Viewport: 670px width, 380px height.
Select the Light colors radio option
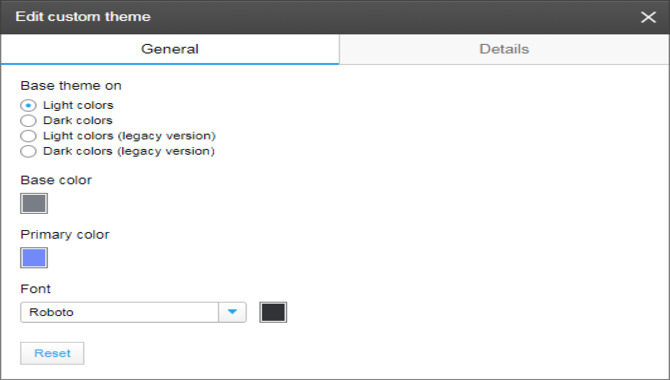tap(28, 105)
